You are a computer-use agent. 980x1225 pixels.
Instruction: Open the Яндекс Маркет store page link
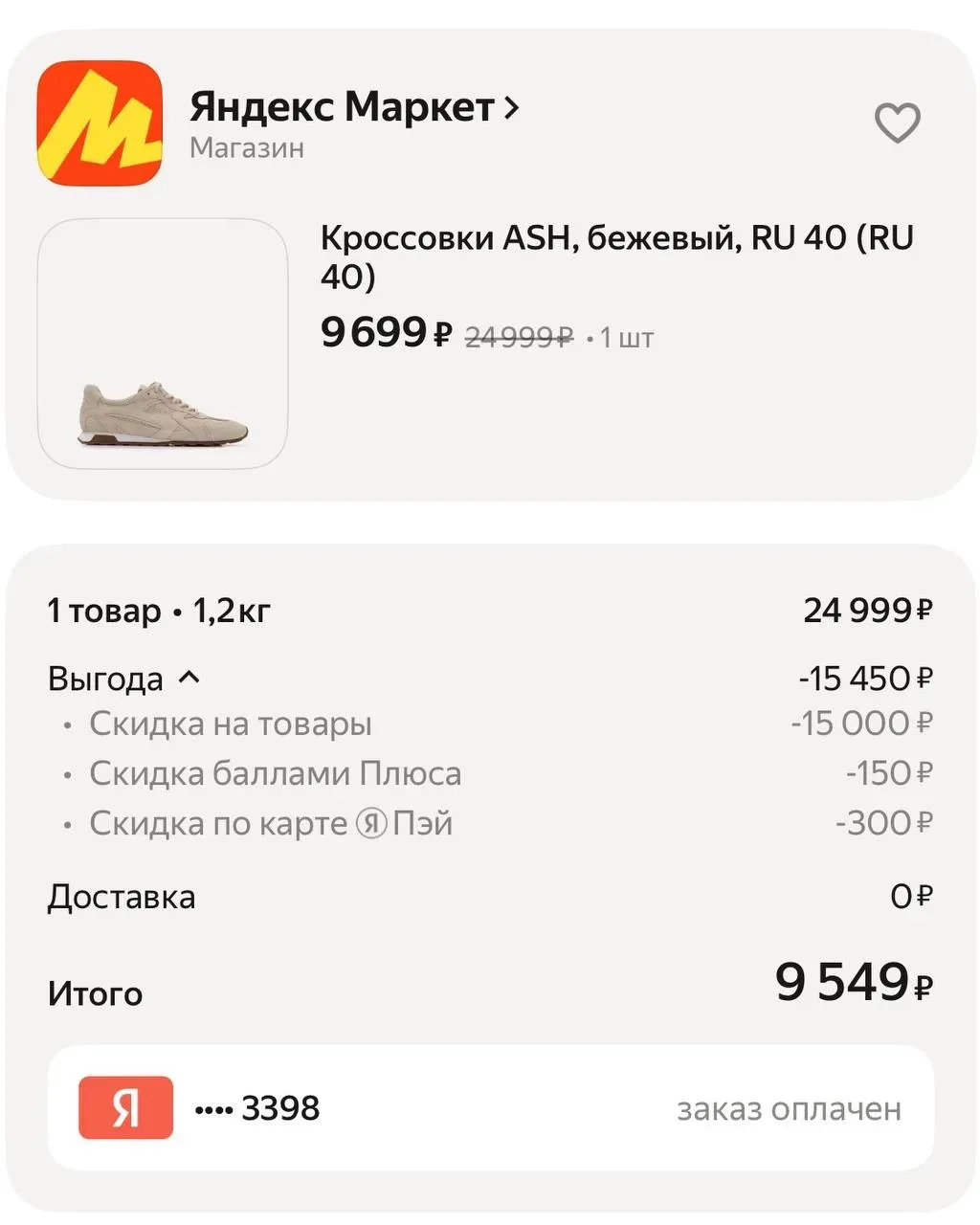[x=342, y=107]
